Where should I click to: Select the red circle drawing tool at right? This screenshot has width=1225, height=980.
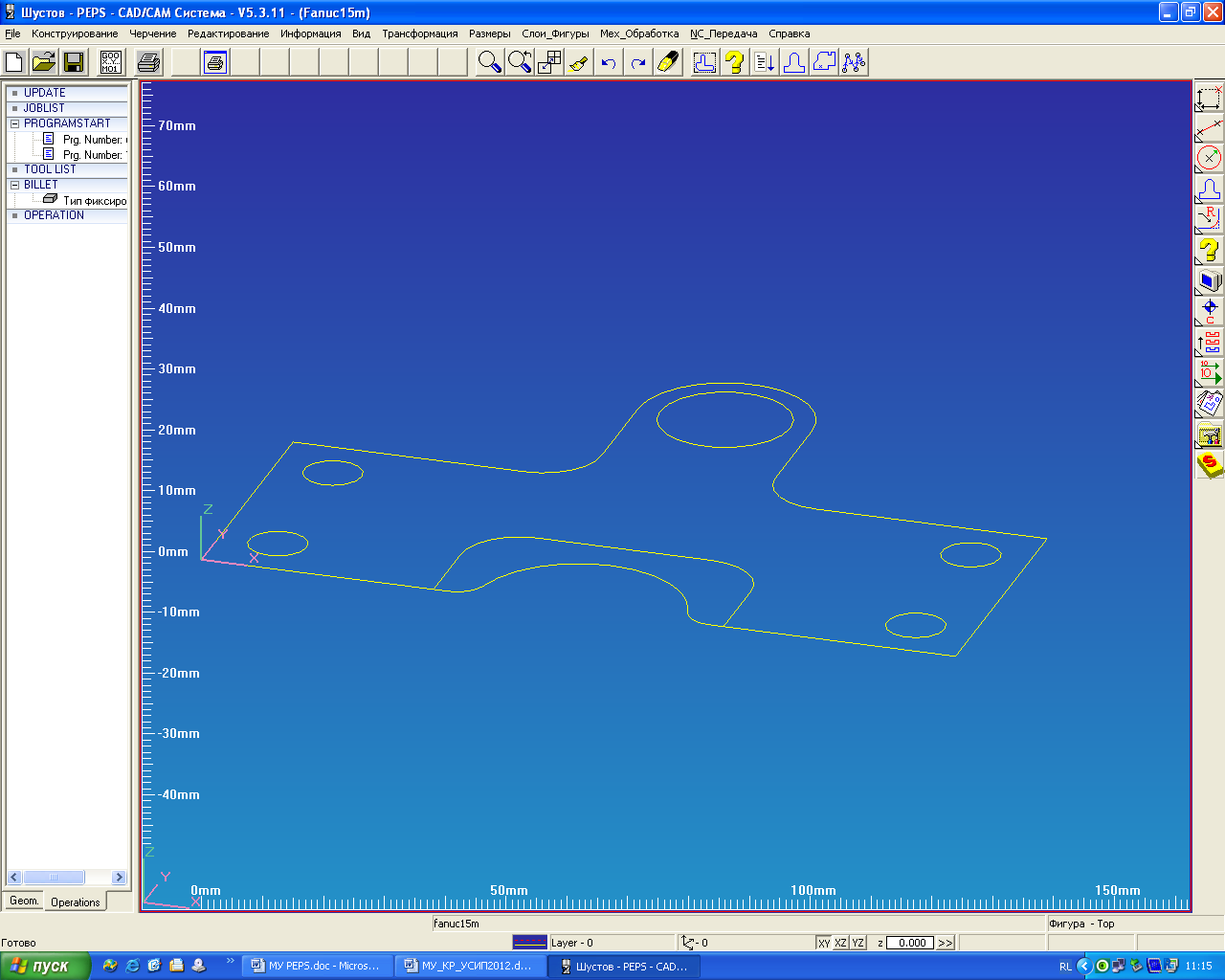click(1210, 158)
